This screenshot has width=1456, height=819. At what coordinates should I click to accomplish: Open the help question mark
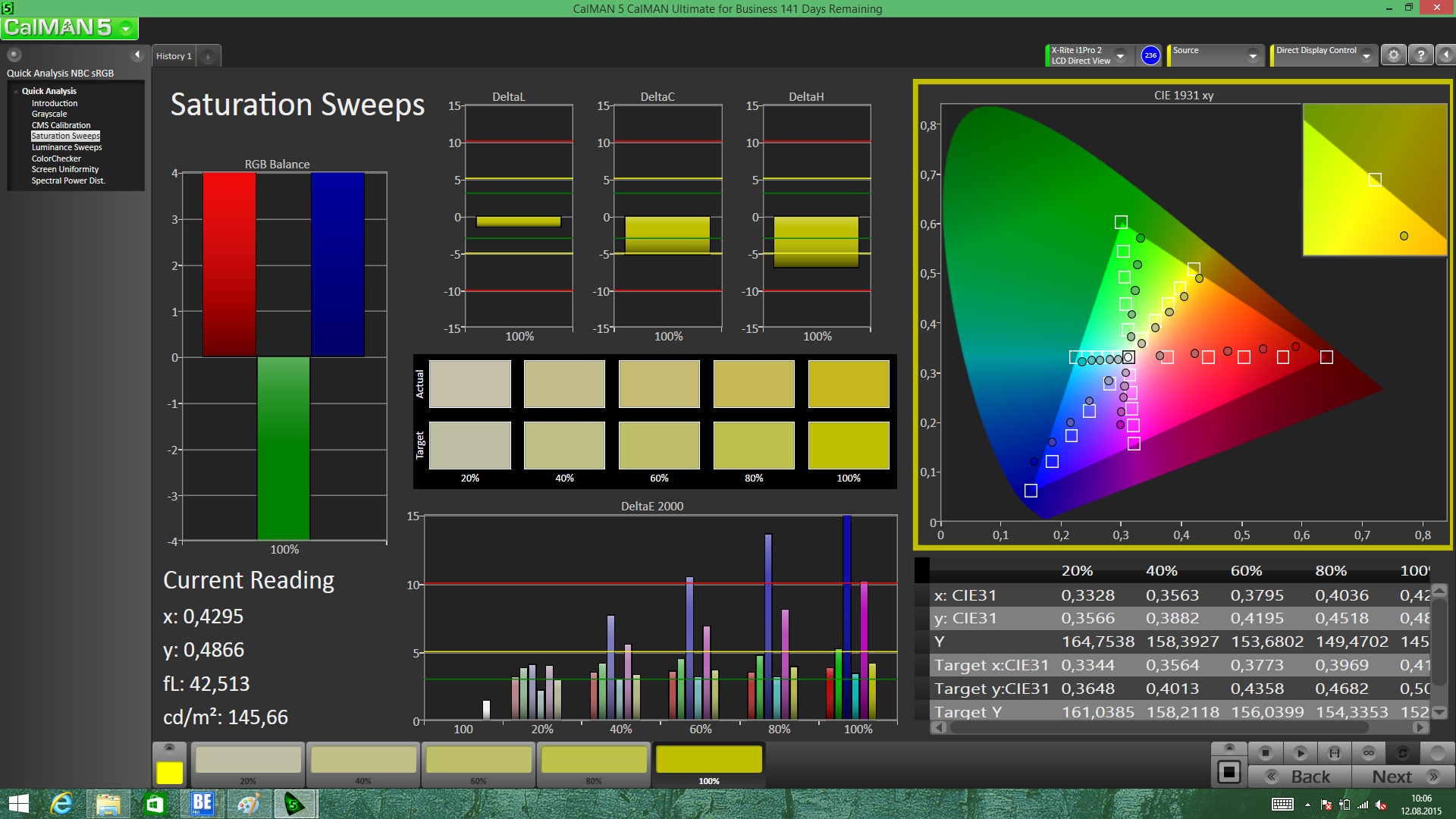[x=1420, y=55]
